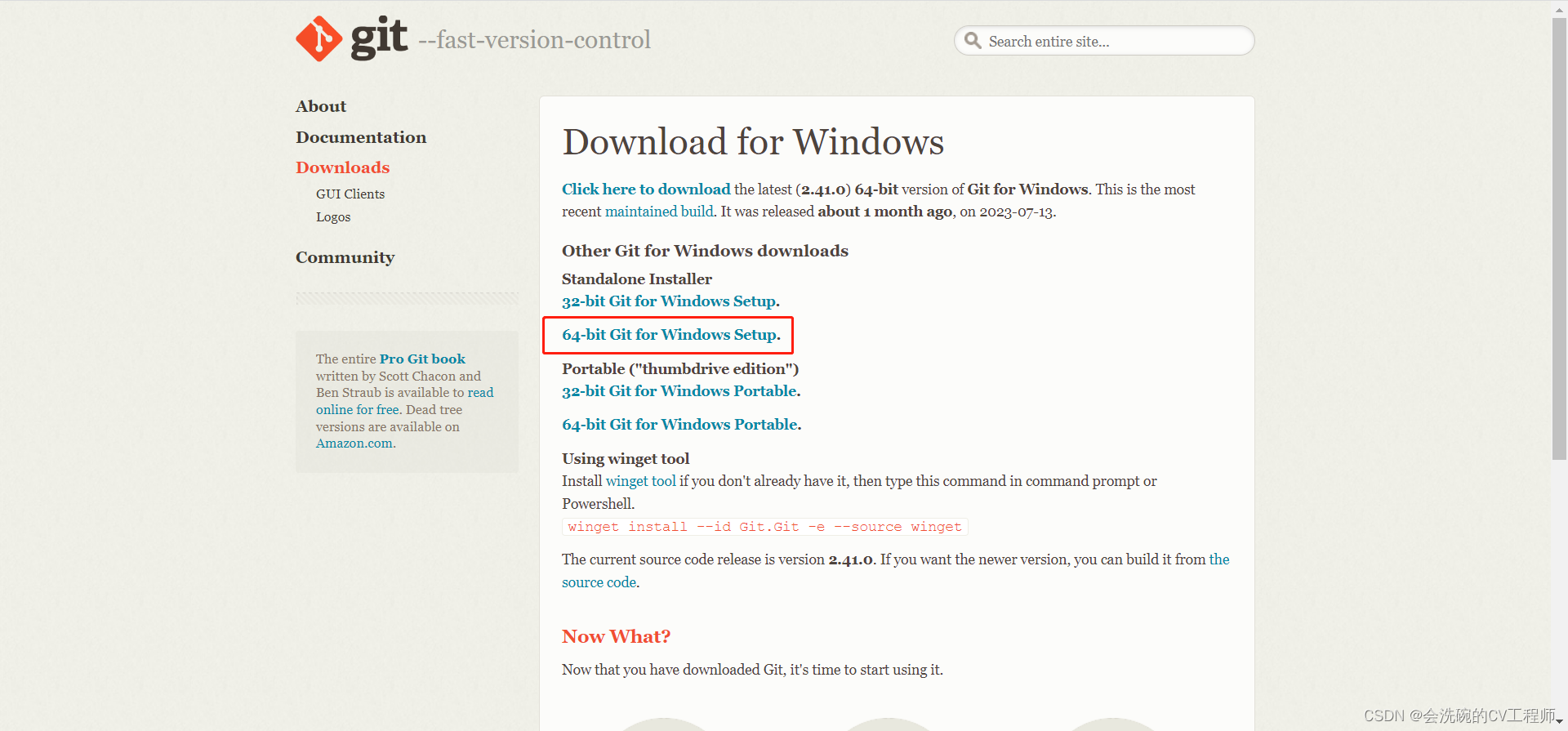Download 32-bit Git for Windows Portable
This screenshot has width=1568, height=731.
tap(679, 391)
